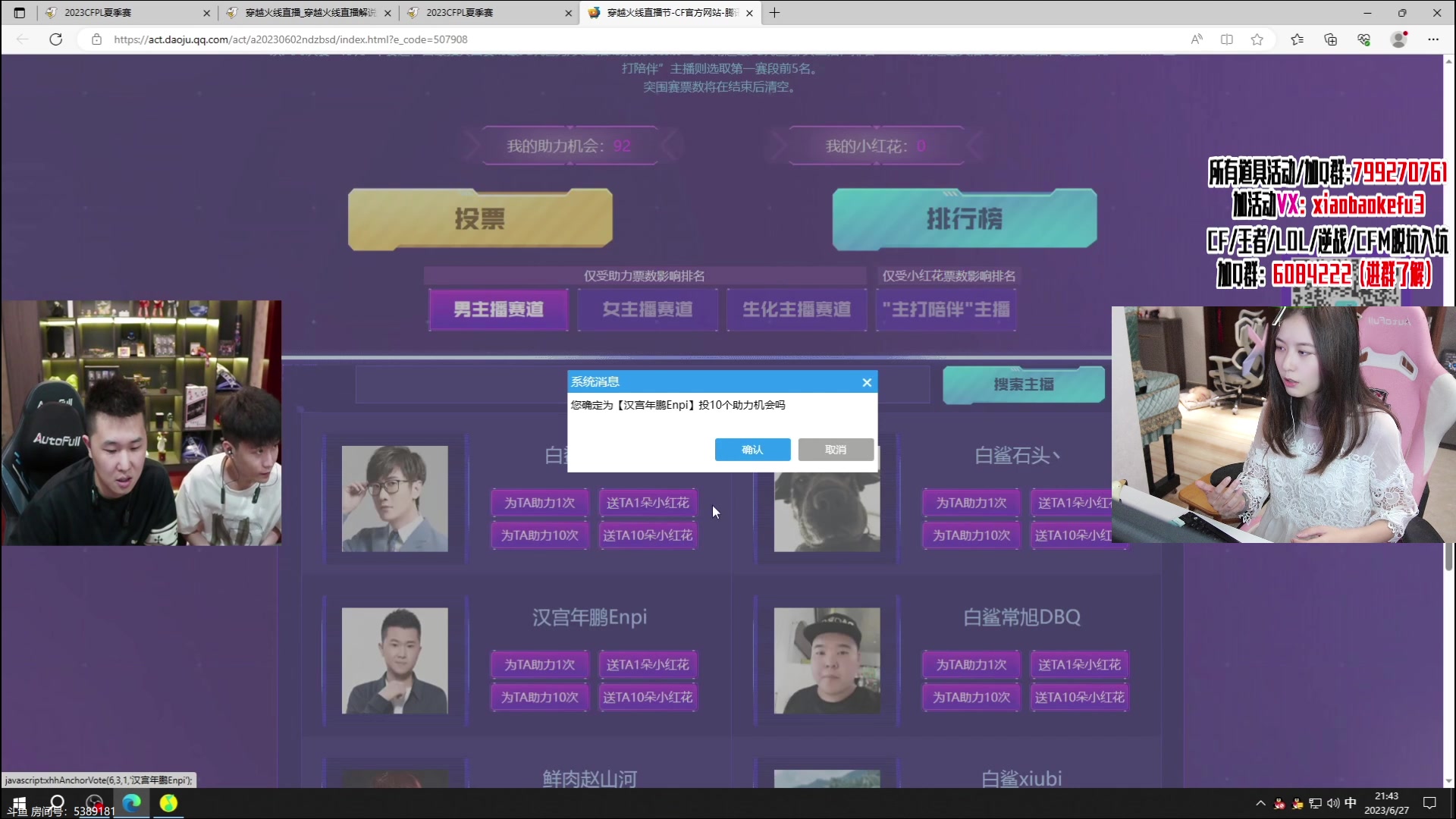Viewport: 1456px width, 819px height.
Task: Click 为TA助力10次 for 白鲨常旭DBQ
Action: pyautogui.click(x=971, y=697)
